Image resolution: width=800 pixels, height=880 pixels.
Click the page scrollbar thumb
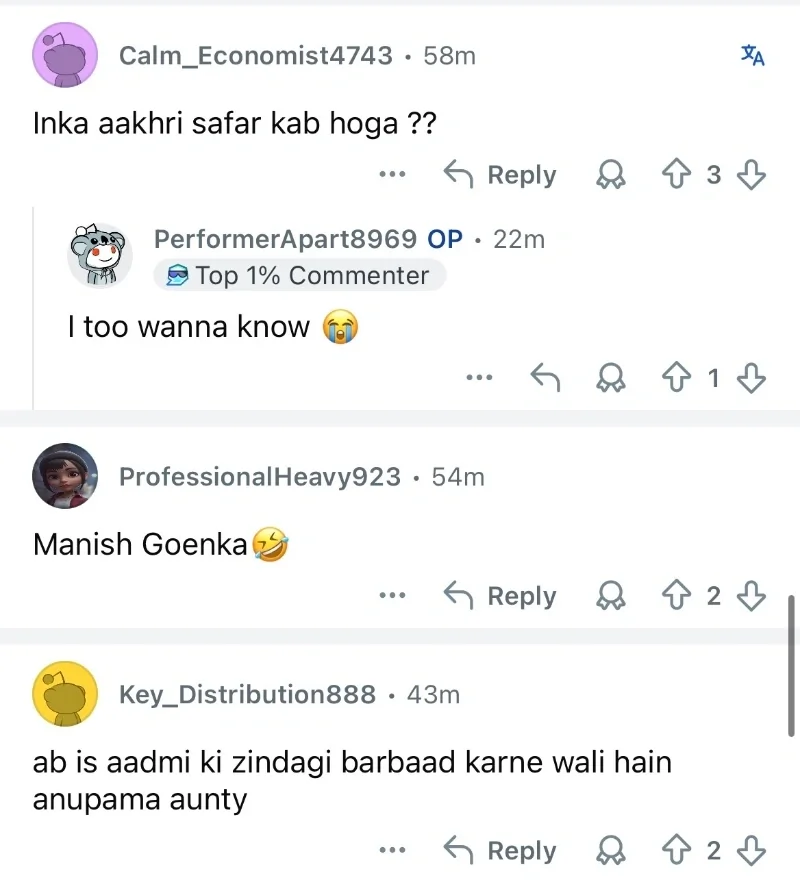pyautogui.click(x=793, y=665)
